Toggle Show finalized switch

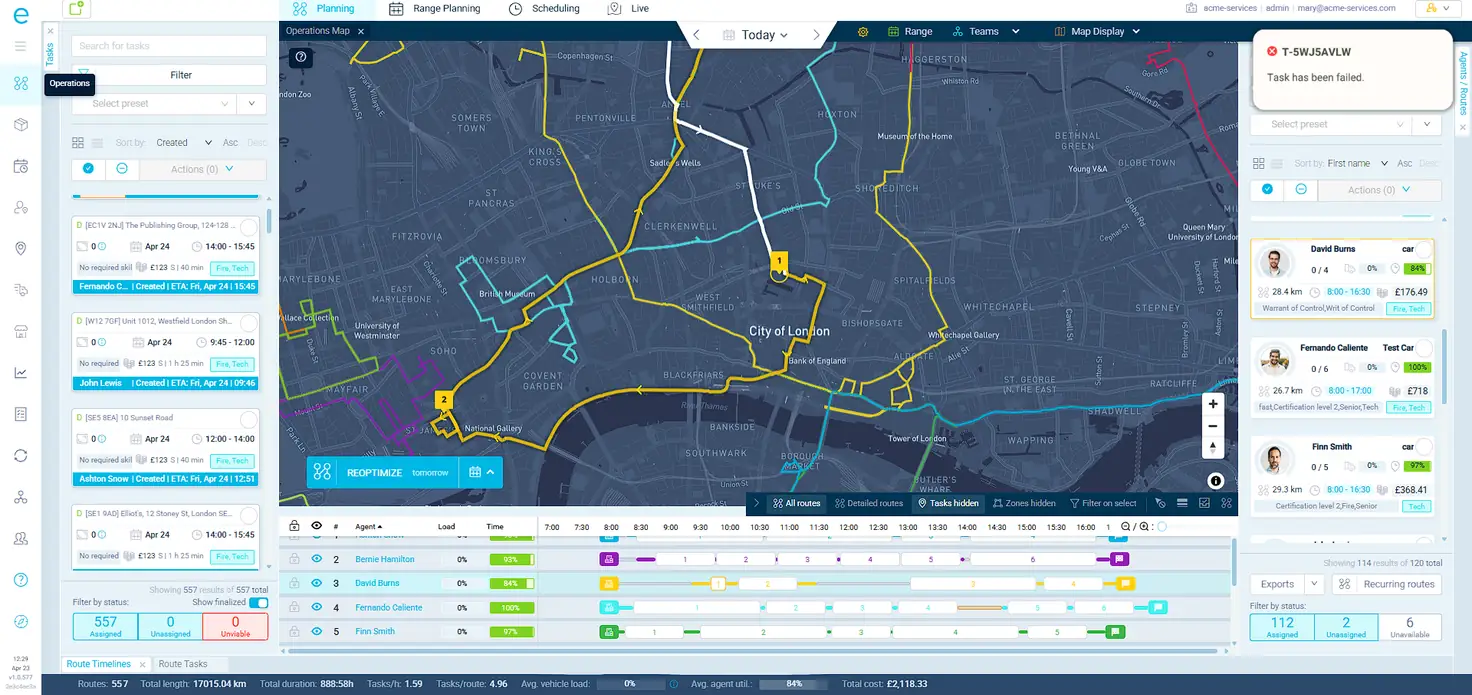coord(258,603)
